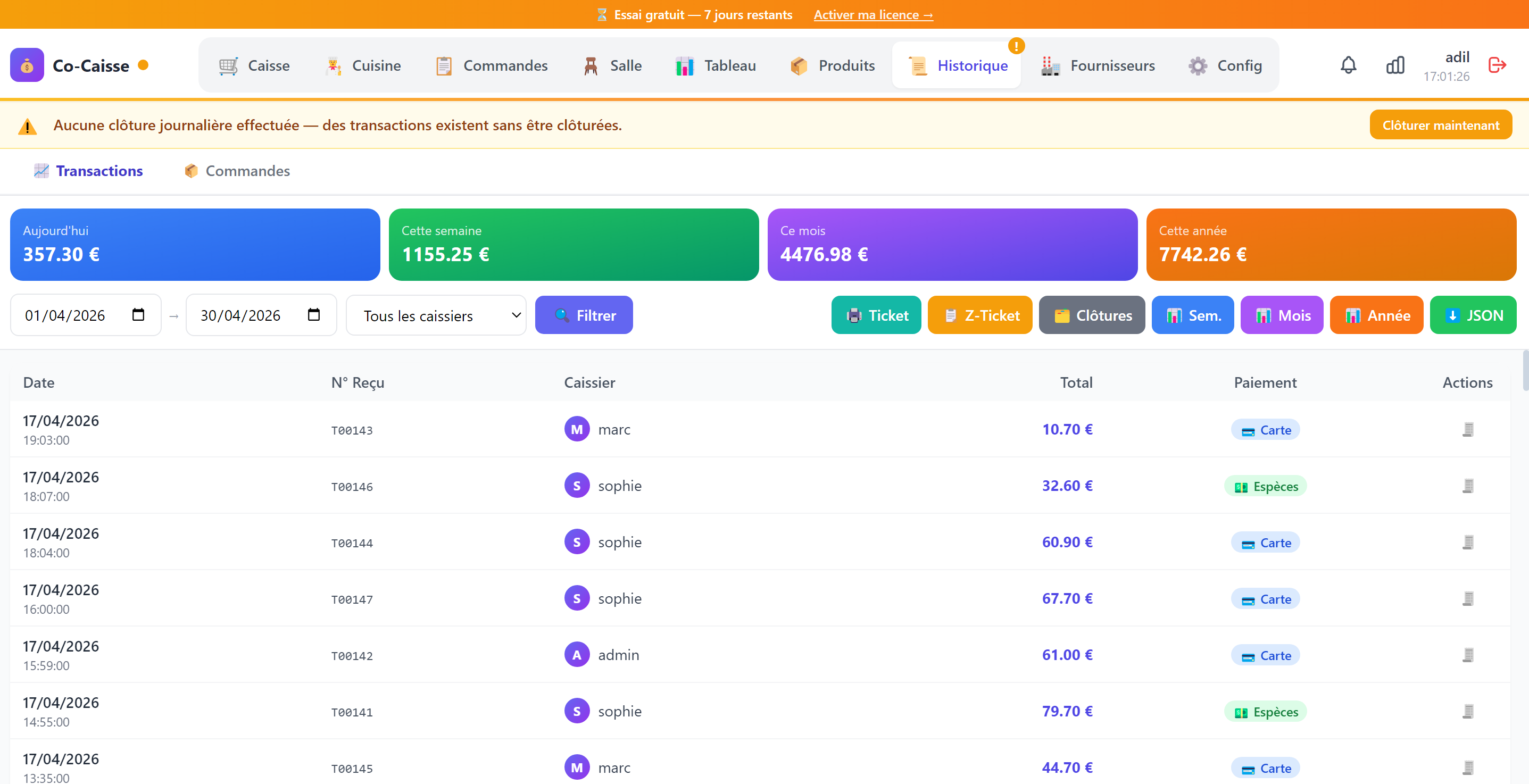The width and height of the screenshot is (1529, 784).
Task: Open the end date calendar picker
Action: click(313, 315)
